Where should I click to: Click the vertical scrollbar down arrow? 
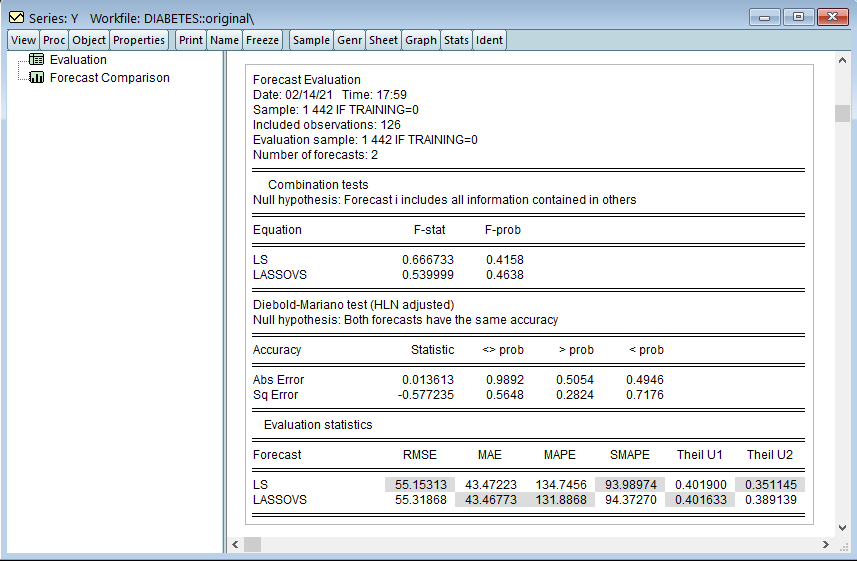(x=842, y=528)
